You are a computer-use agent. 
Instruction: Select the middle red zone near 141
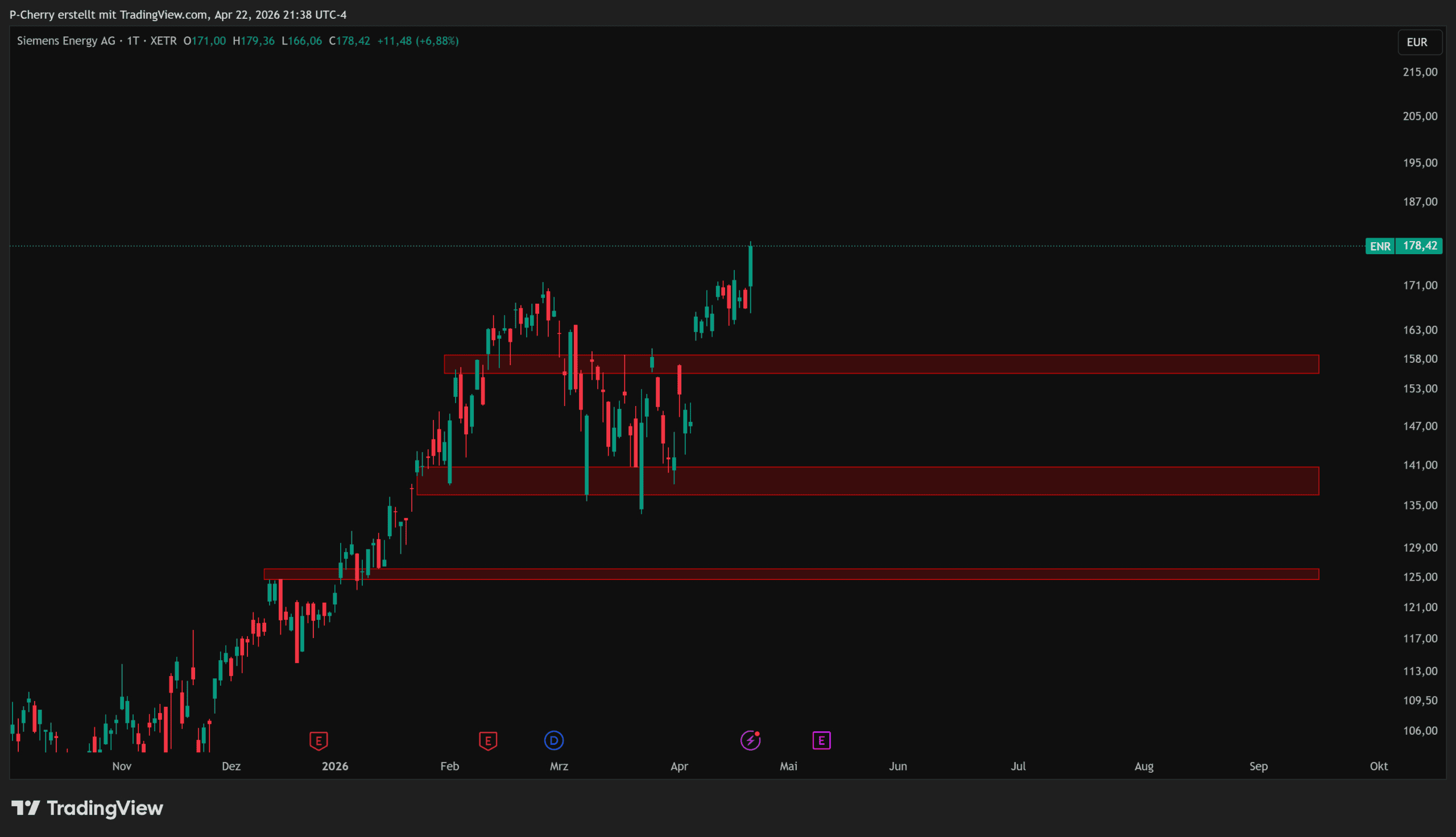(977, 480)
